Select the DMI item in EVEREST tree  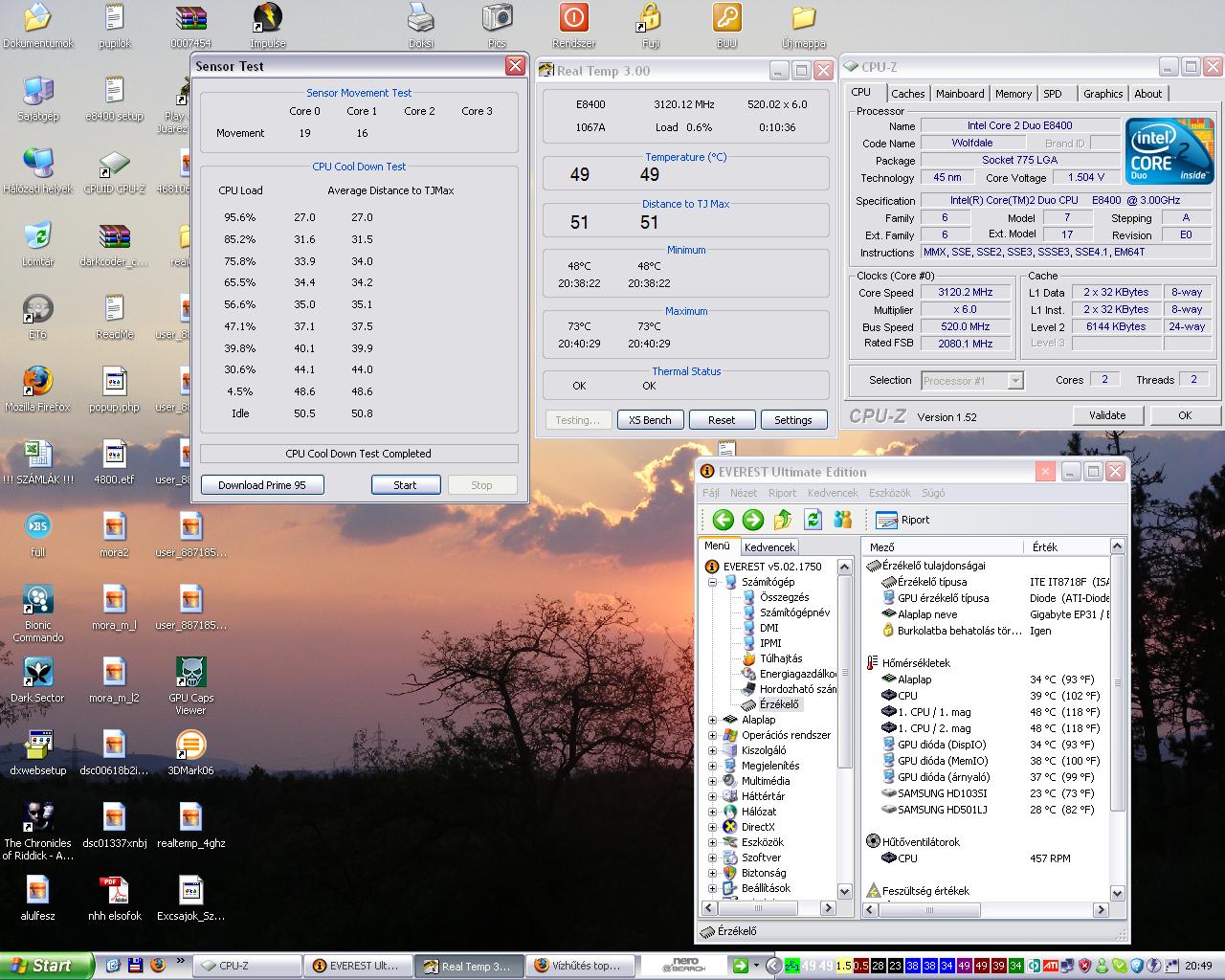coord(761,628)
